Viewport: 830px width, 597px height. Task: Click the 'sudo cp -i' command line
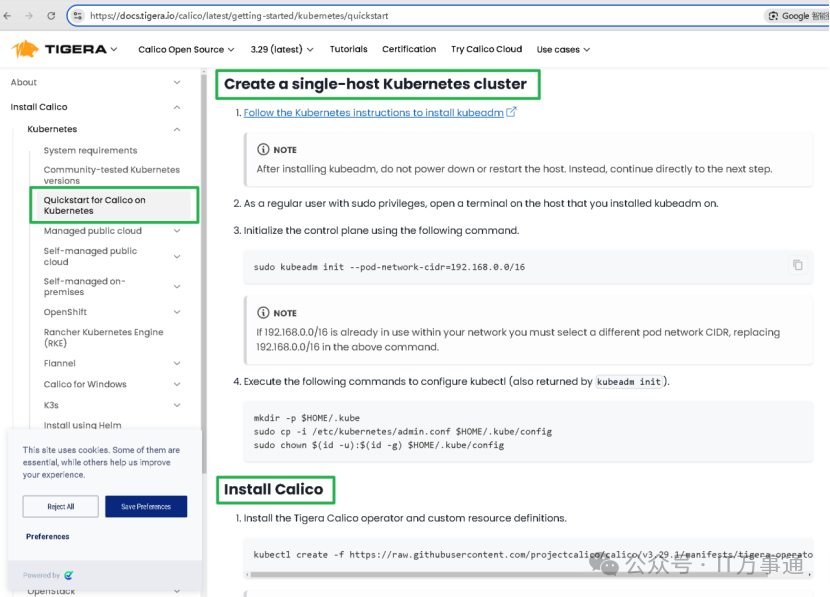pos(402,431)
